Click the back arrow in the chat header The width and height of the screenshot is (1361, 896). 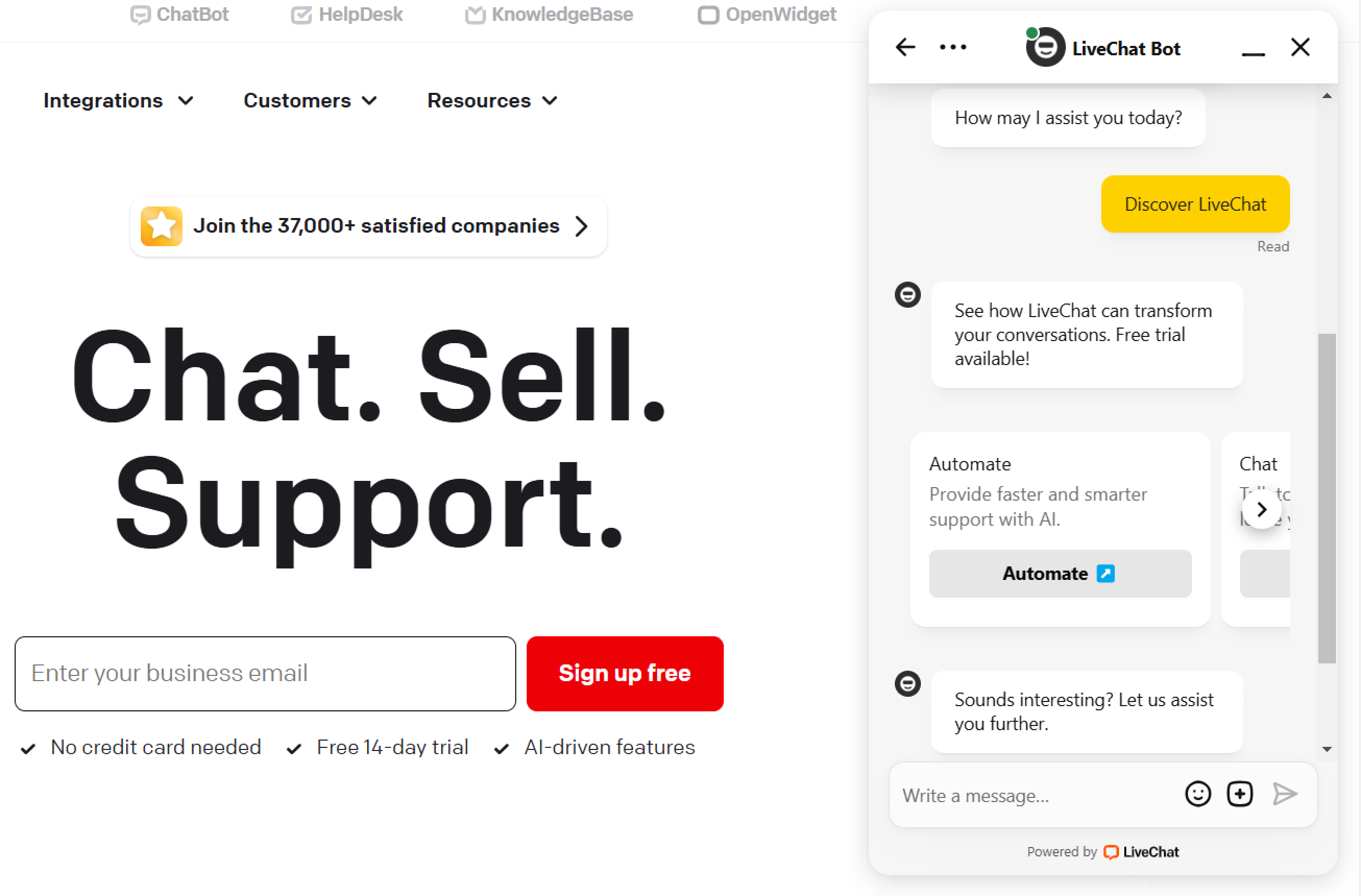(905, 47)
